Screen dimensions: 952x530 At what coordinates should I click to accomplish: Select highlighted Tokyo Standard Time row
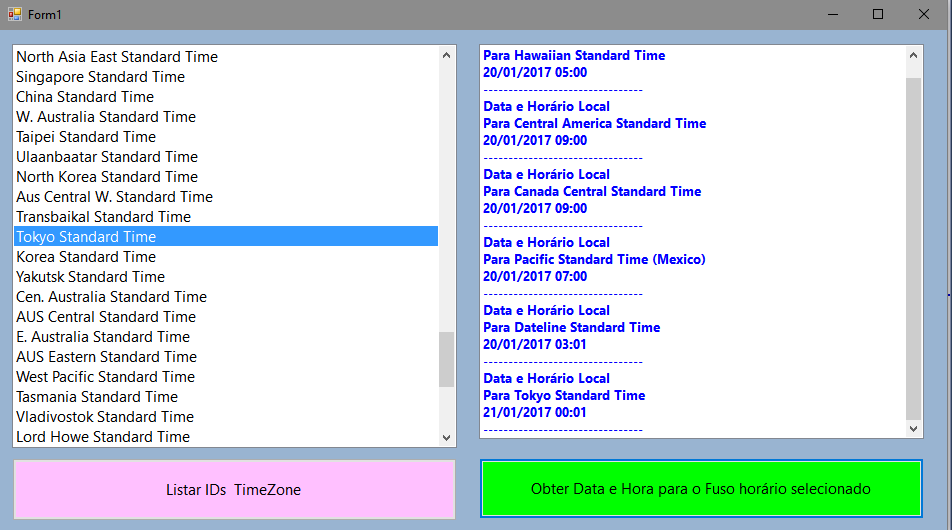226,237
